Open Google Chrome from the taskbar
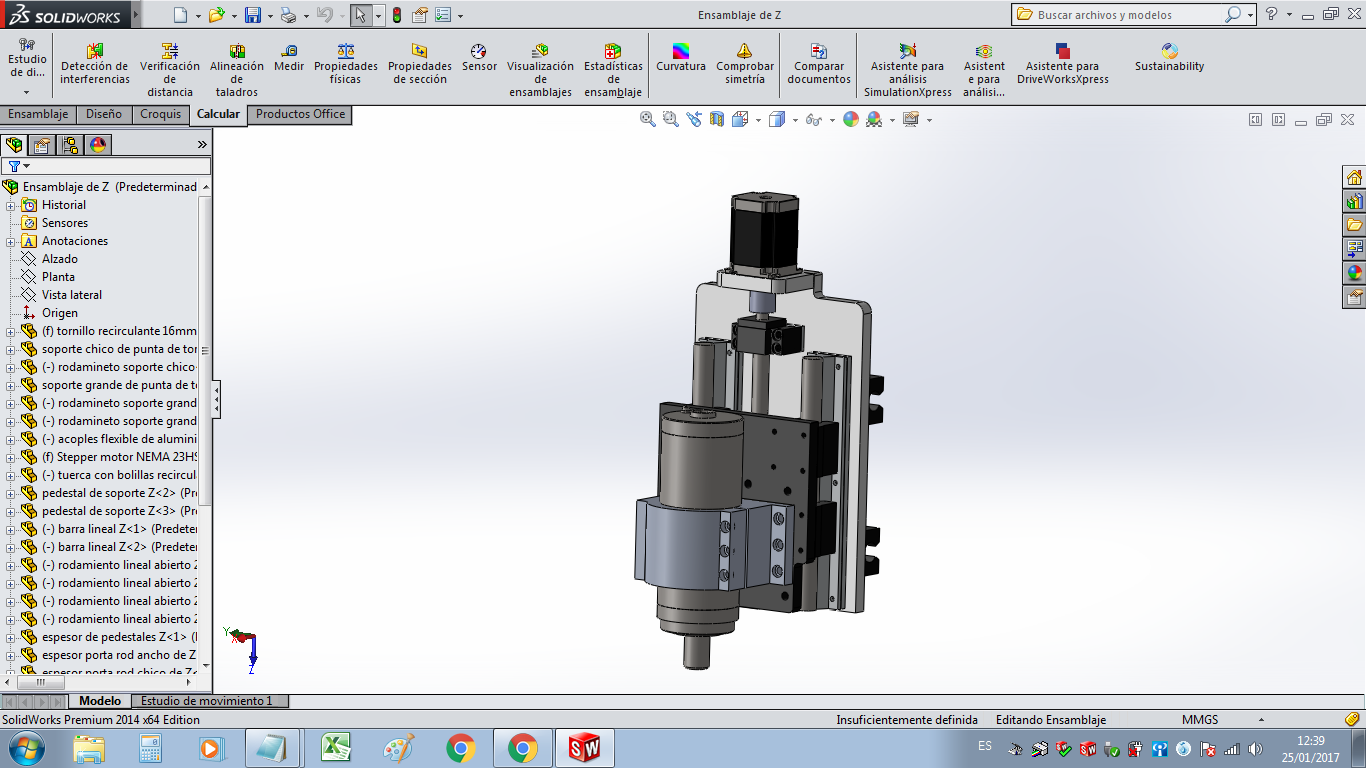Image resolution: width=1366 pixels, height=768 pixels. tap(461, 748)
